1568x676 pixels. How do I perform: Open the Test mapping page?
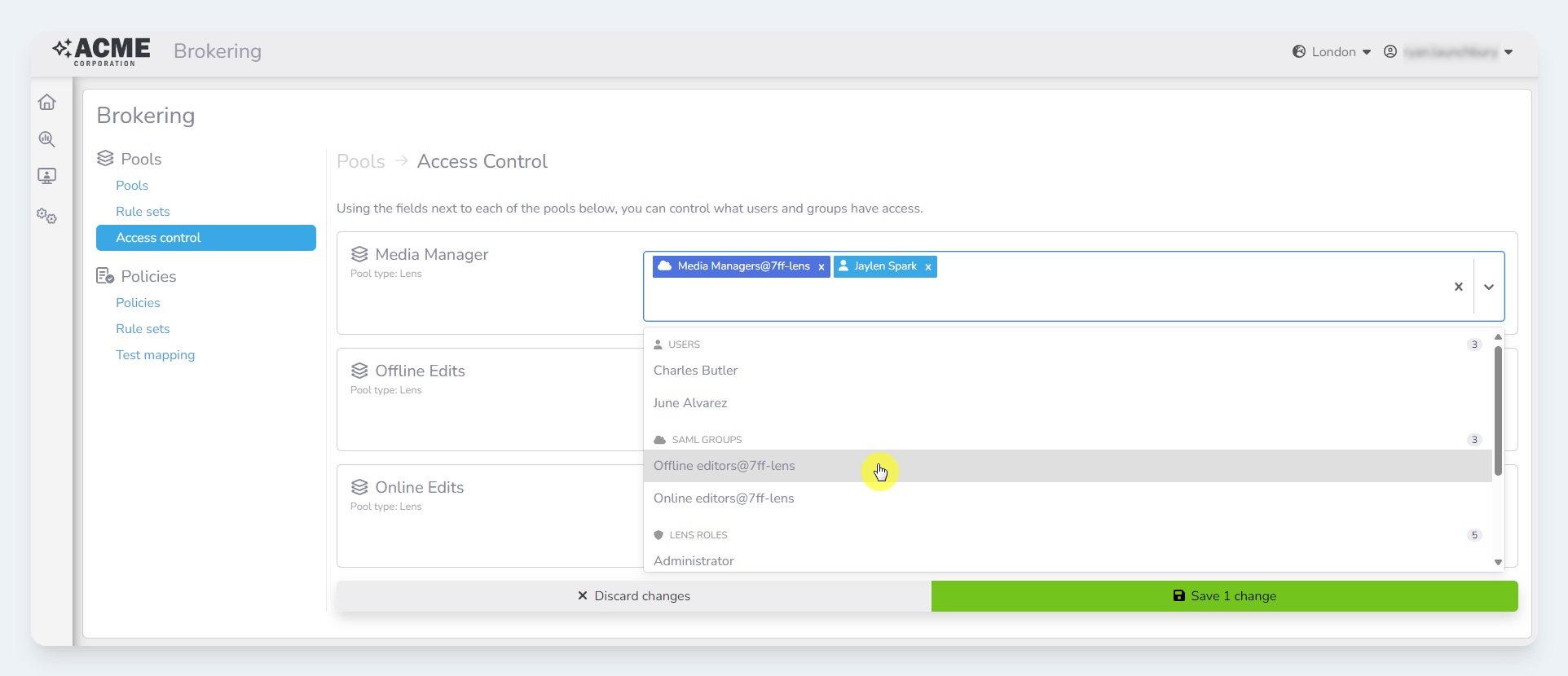point(155,355)
